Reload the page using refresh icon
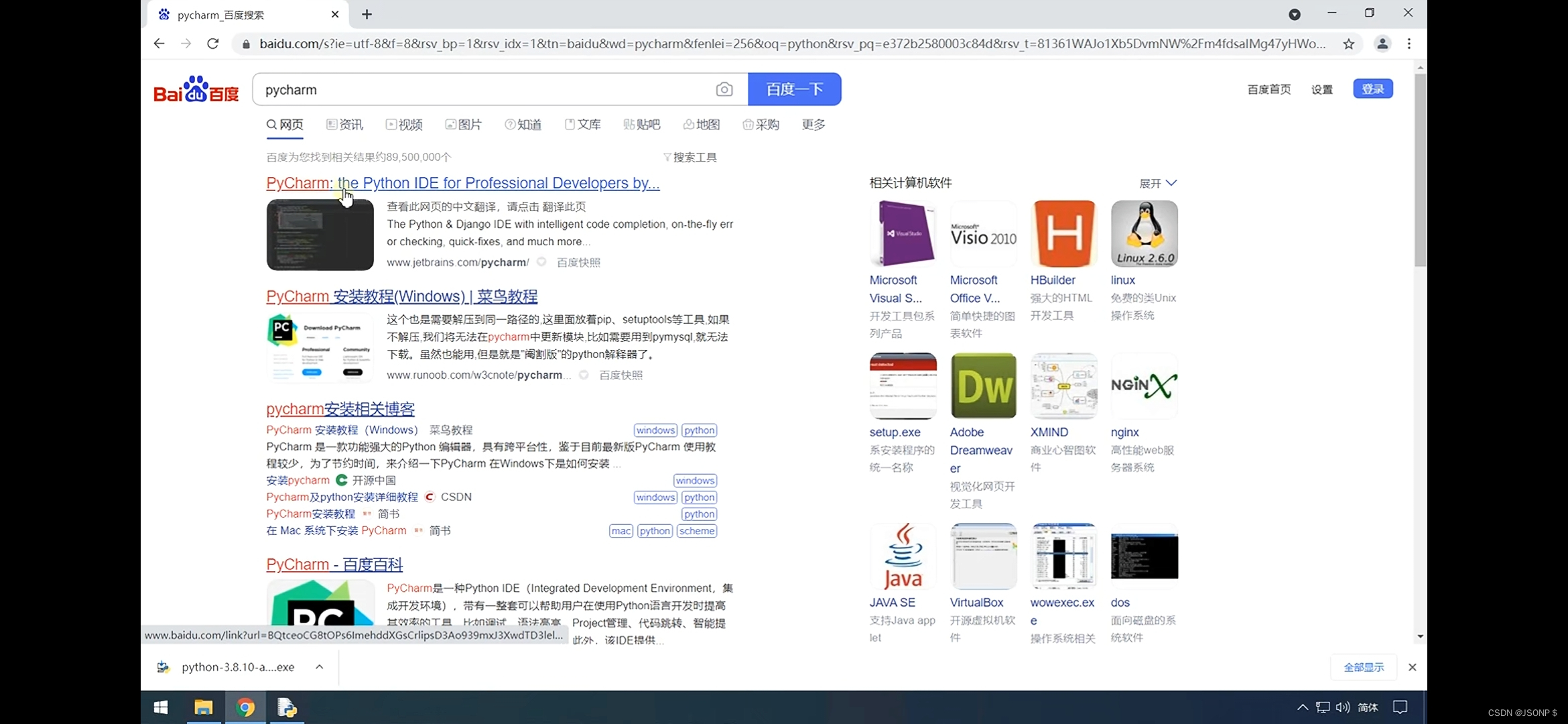The width and height of the screenshot is (1568, 724). point(213,44)
